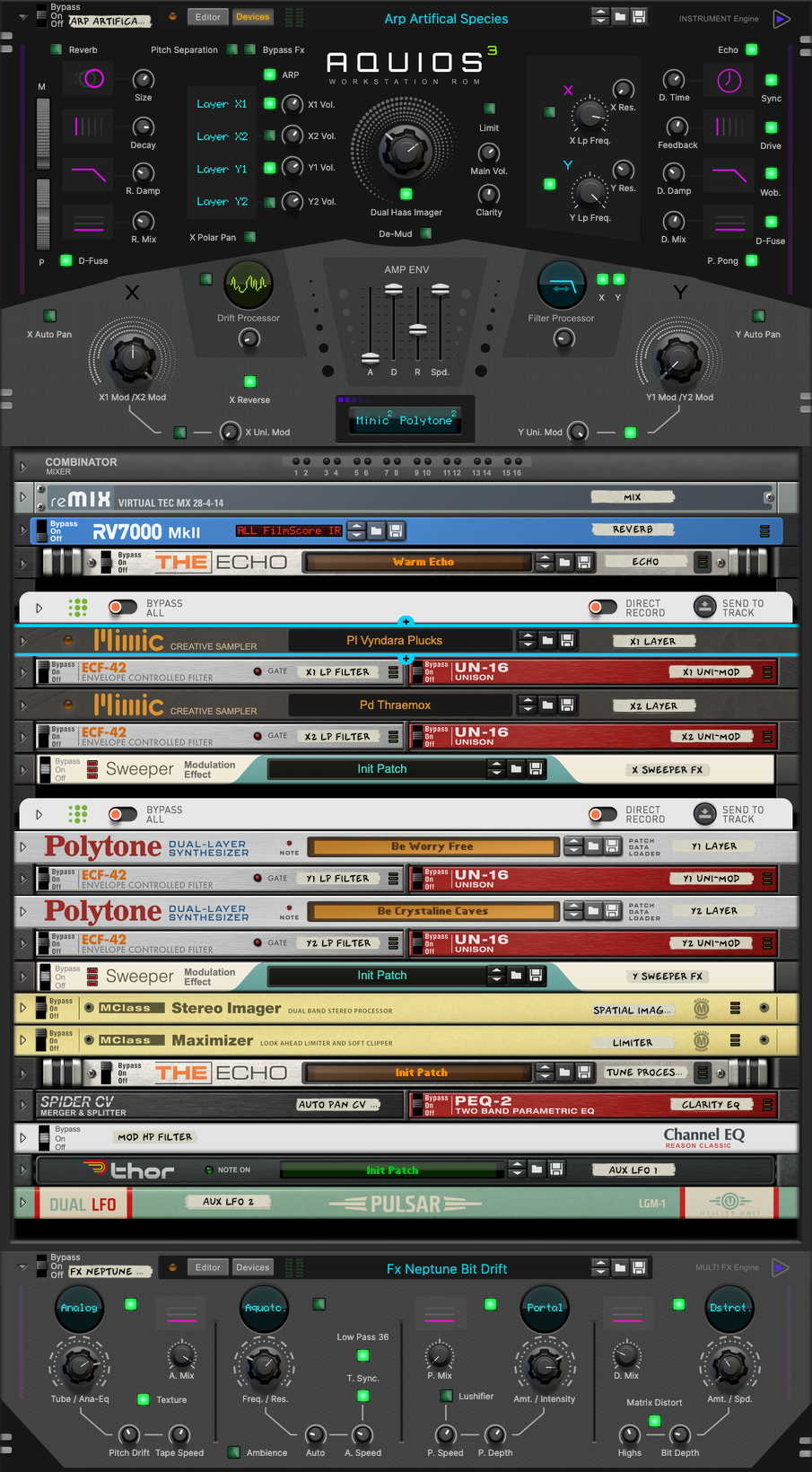
Task: Toggle the Layer X1 enable LED
Action: (269, 104)
